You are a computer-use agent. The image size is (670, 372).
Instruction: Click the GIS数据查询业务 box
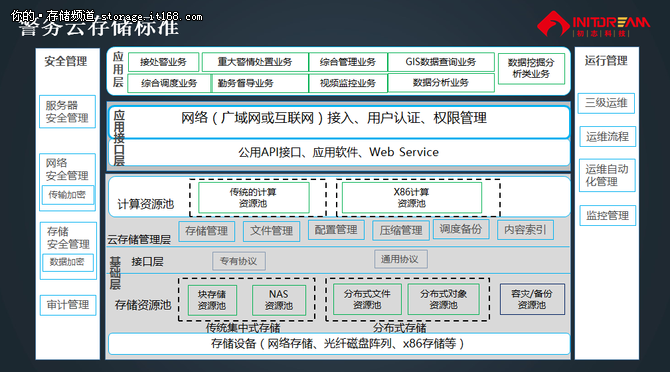click(441, 62)
